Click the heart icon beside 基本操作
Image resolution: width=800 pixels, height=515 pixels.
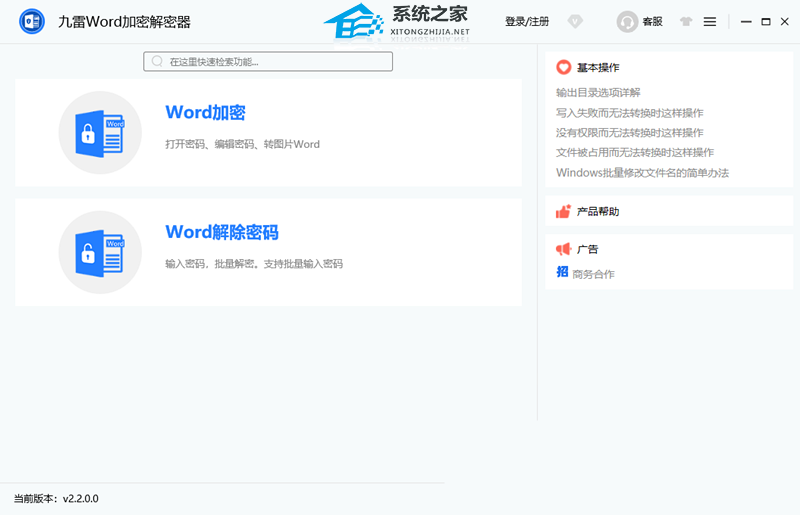click(564, 68)
